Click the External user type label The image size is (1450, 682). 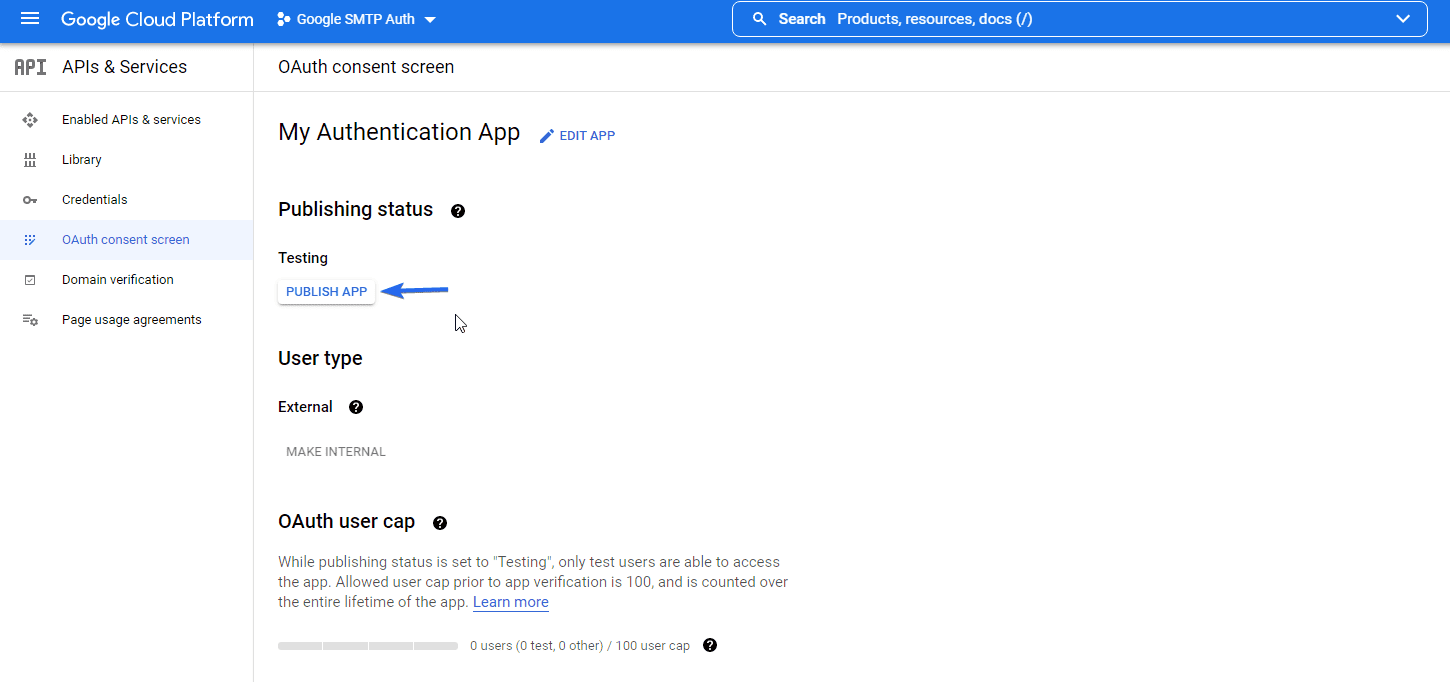305,407
